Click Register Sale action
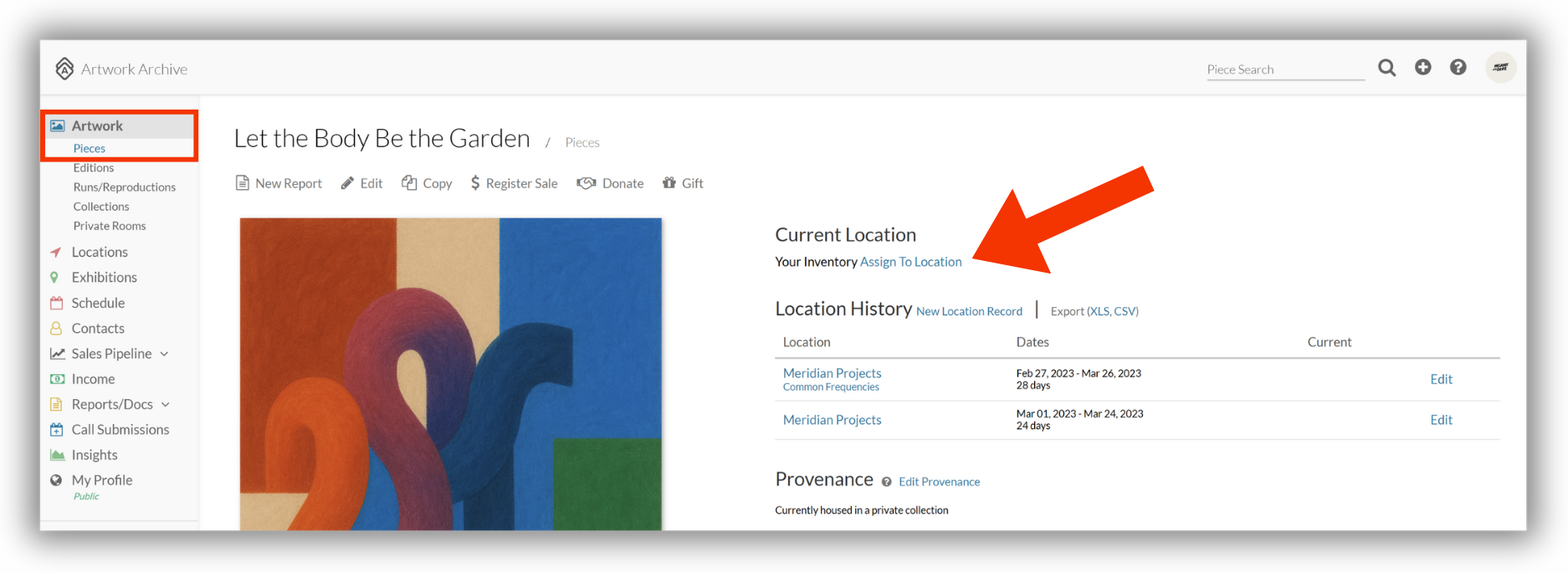 click(514, 183)
